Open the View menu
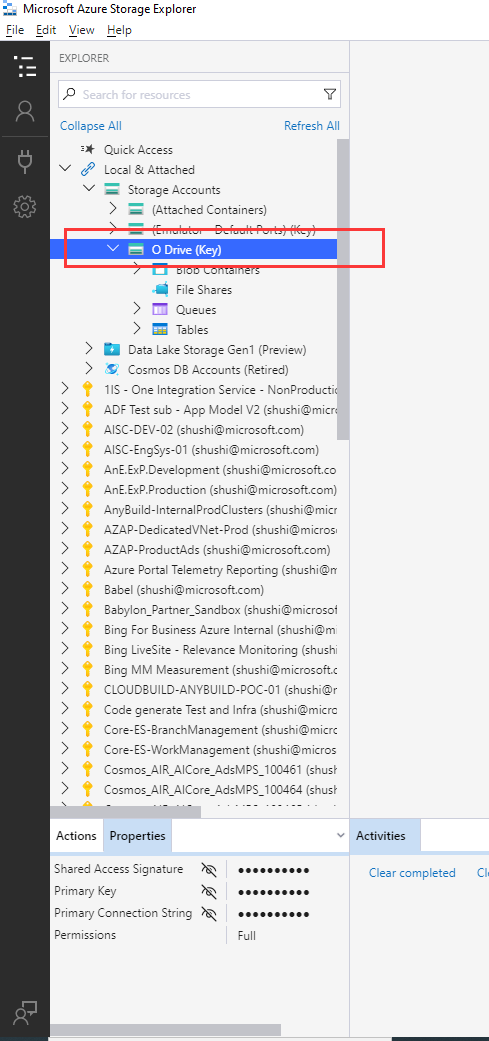The image size is (489, 1041). coord(82,30)
